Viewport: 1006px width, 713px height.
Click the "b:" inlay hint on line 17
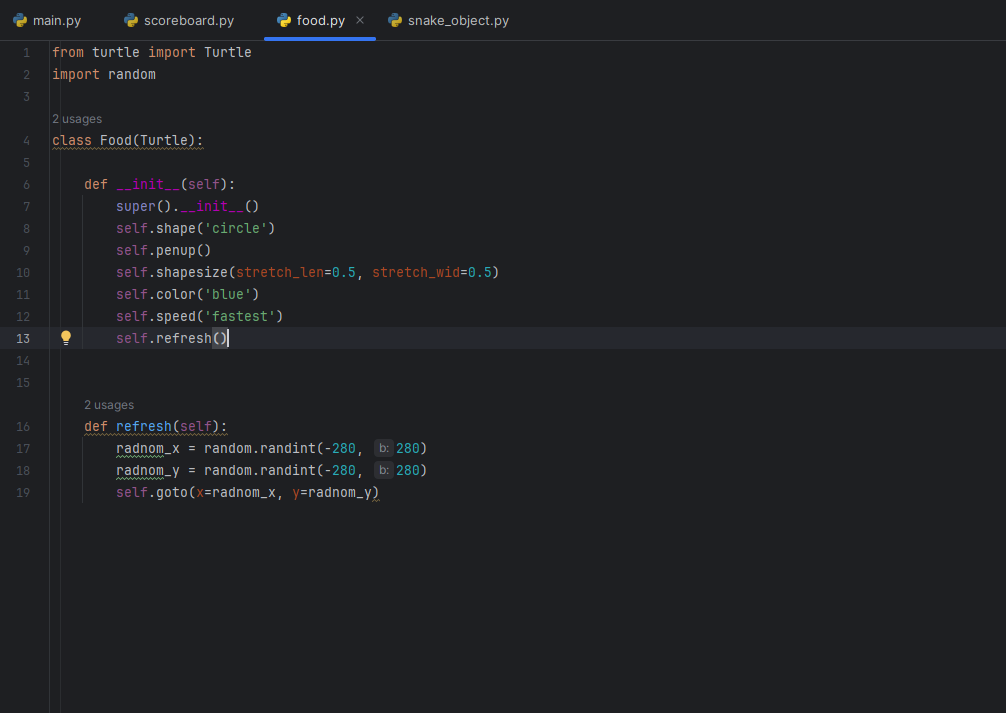pos(383,448)
